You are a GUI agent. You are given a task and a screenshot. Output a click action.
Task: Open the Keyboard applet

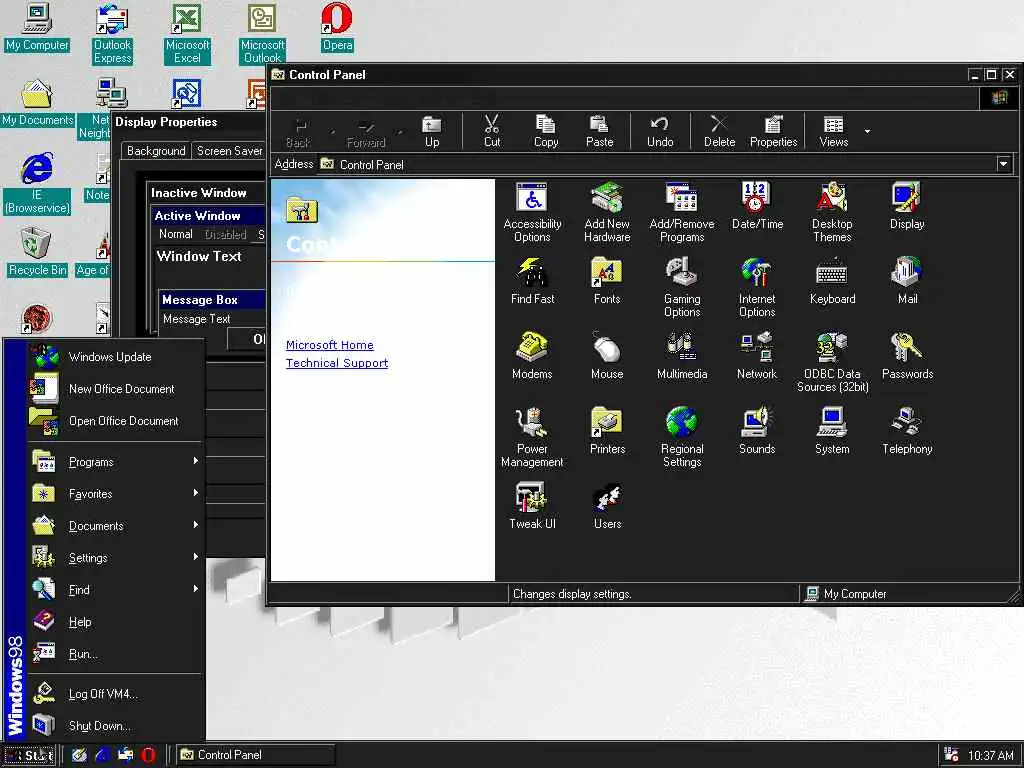[x=832, y=281]
